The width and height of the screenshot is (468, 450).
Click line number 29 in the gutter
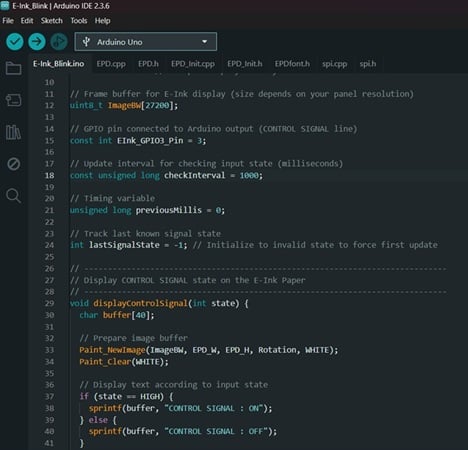click(49, 303)
